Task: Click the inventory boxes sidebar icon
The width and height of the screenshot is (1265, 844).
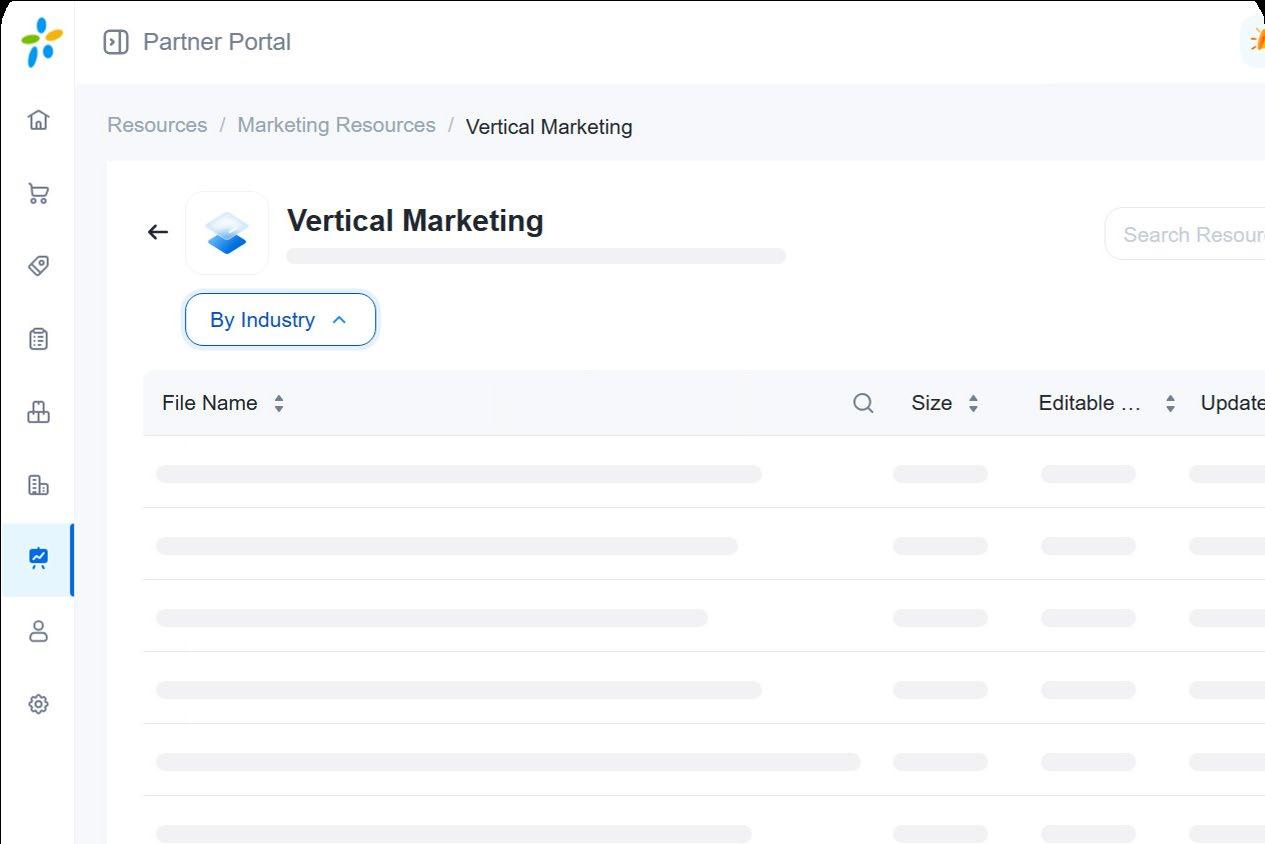Action: click(x=38, y=412)
